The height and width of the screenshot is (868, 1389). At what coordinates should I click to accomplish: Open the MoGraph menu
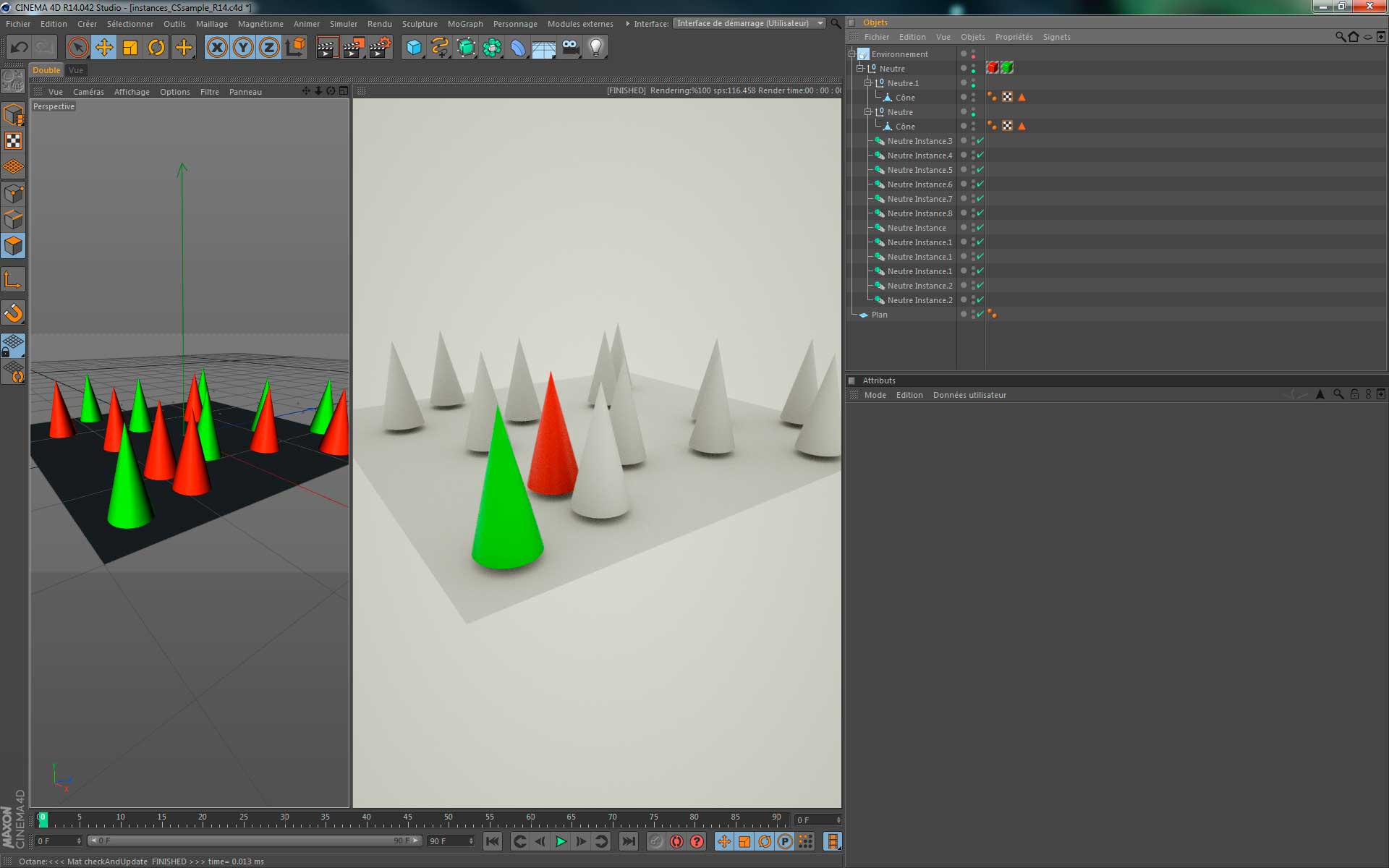click(464, 24)
